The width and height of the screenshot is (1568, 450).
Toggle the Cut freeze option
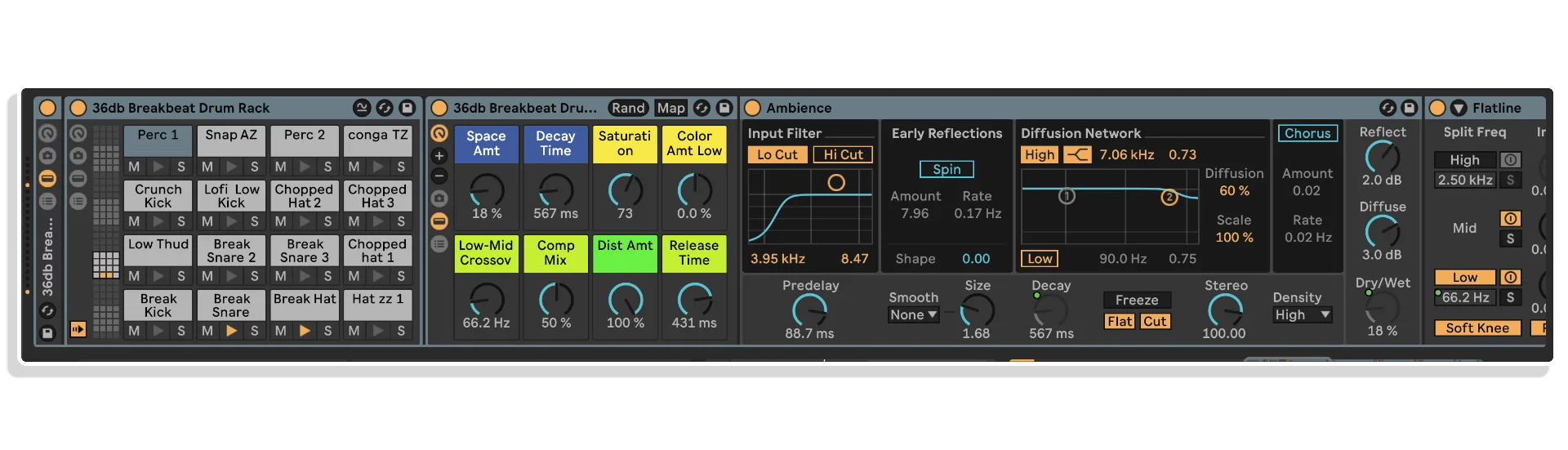click(x=1155, y=321)
